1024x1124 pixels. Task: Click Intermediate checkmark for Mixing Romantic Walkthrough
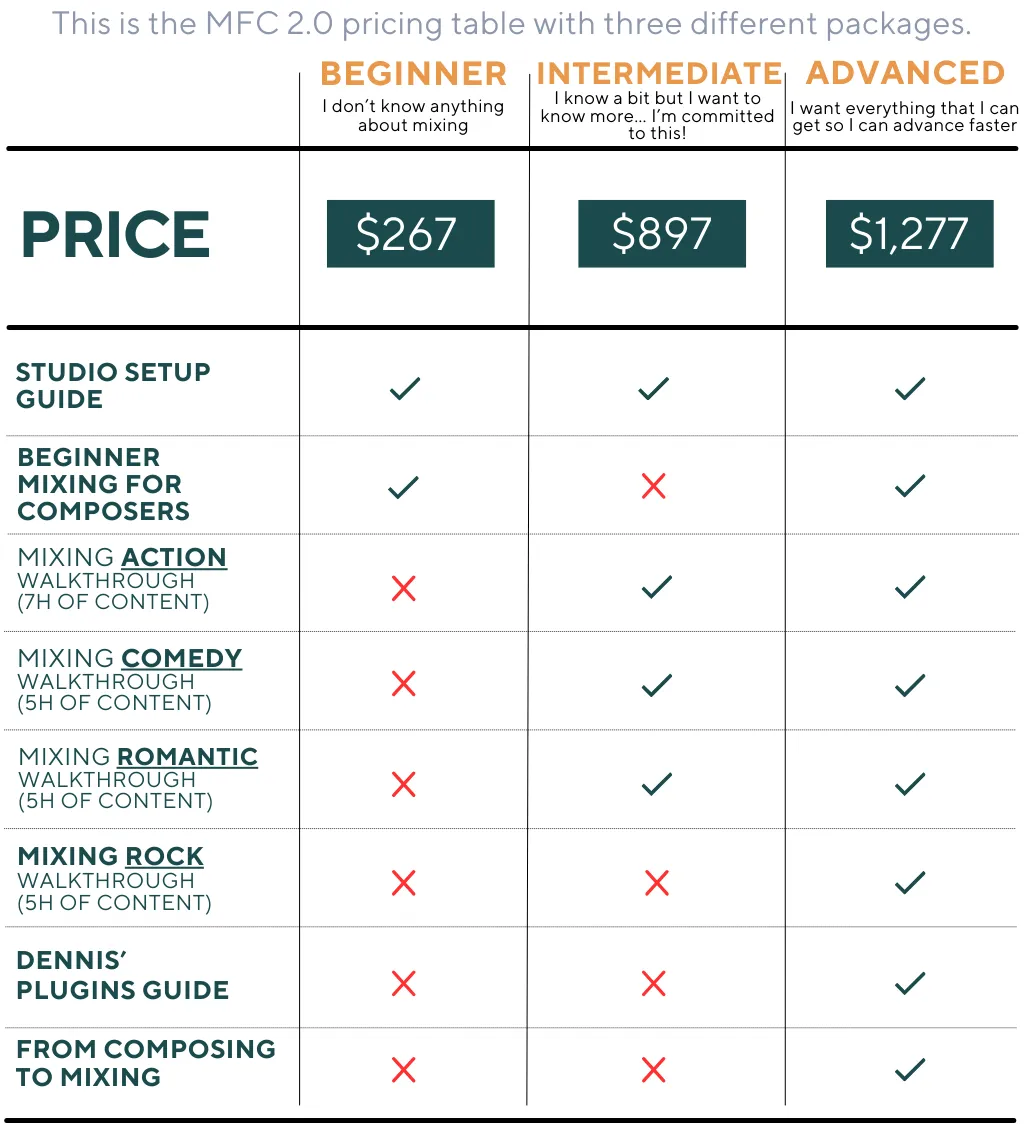click(x=657, y=784)
